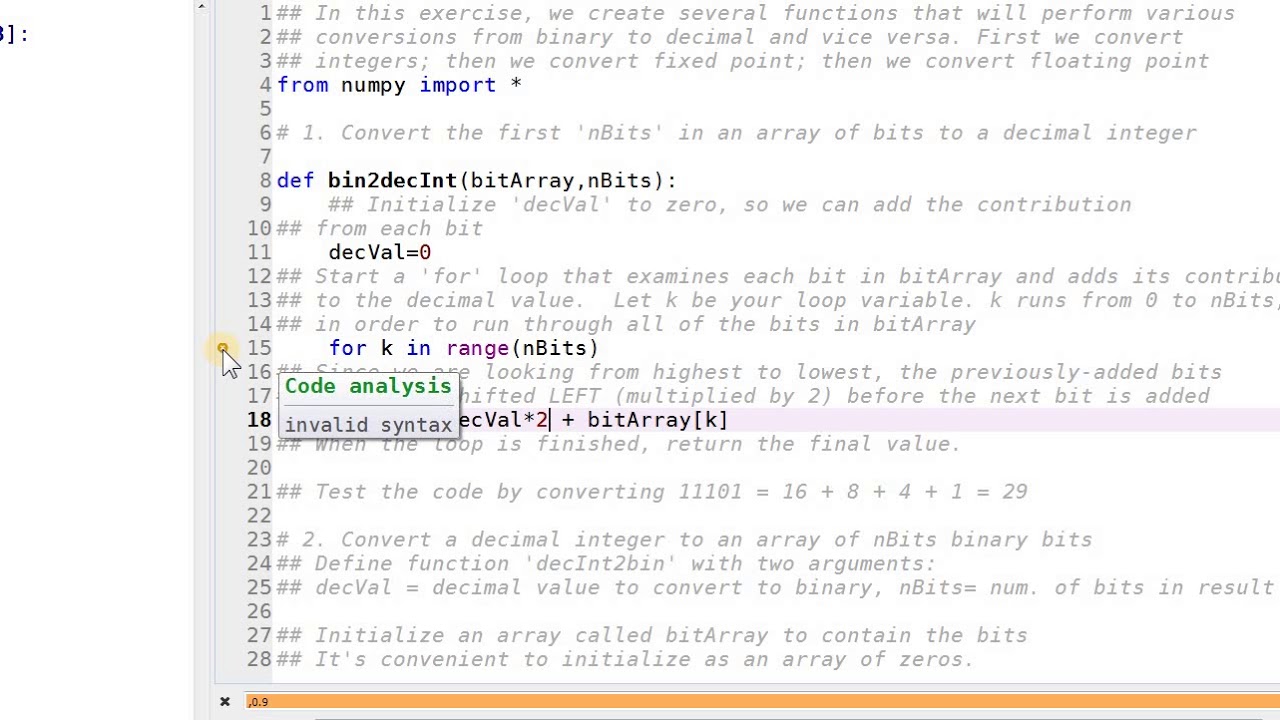Click the 'Code analysis' tooltip title
Screen dimensions: 1280x720
coord(368,387)
